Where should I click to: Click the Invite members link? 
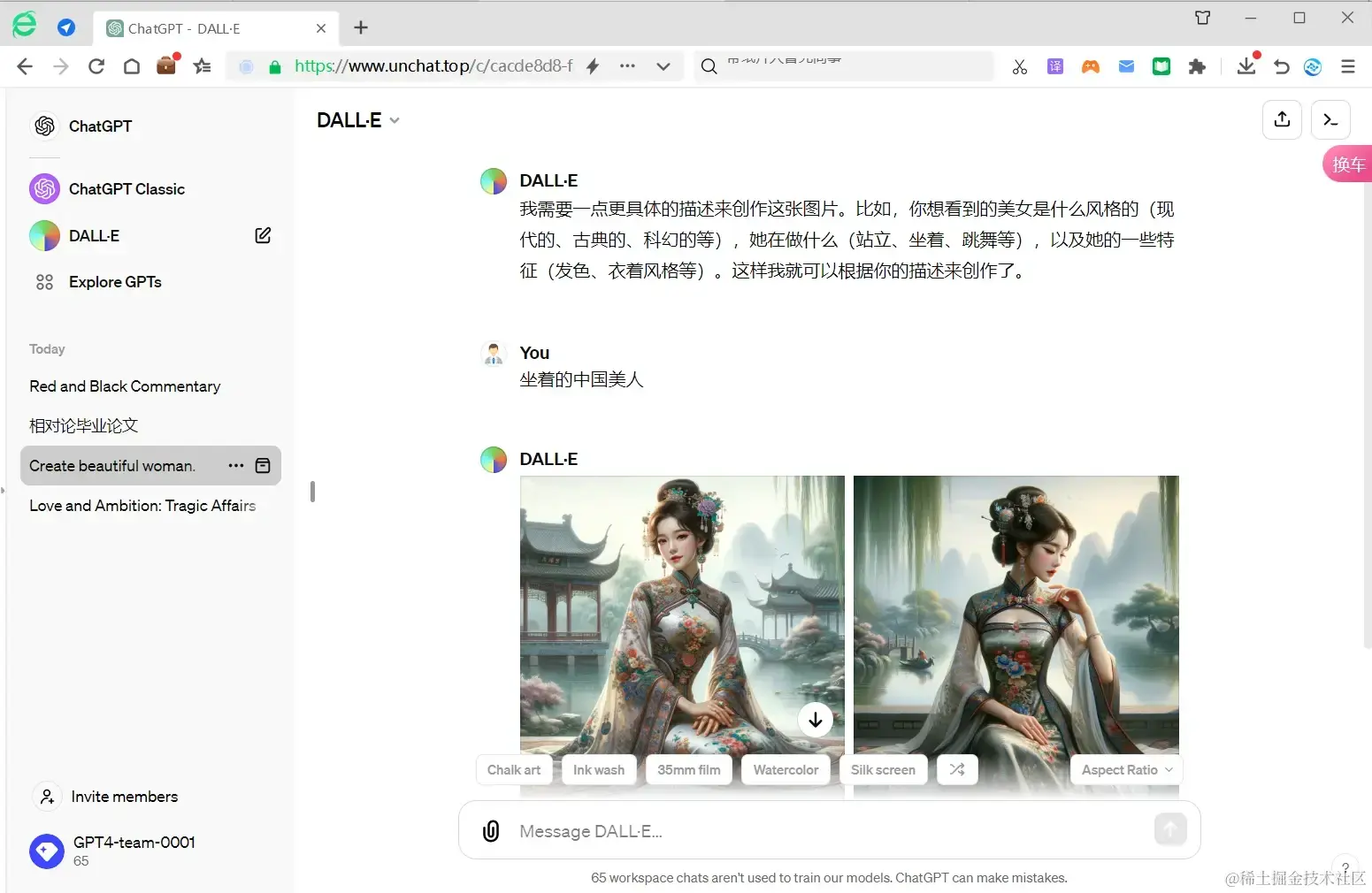[x=124, y=797]
